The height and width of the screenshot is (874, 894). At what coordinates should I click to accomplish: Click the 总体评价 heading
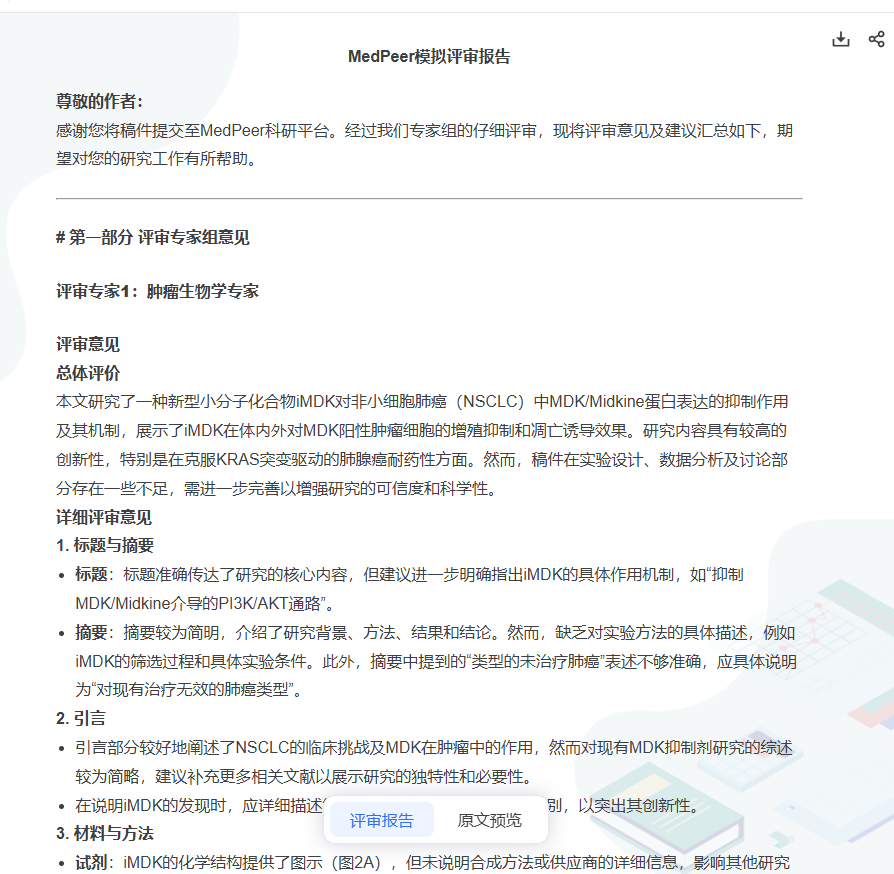(x=88, y=373)
